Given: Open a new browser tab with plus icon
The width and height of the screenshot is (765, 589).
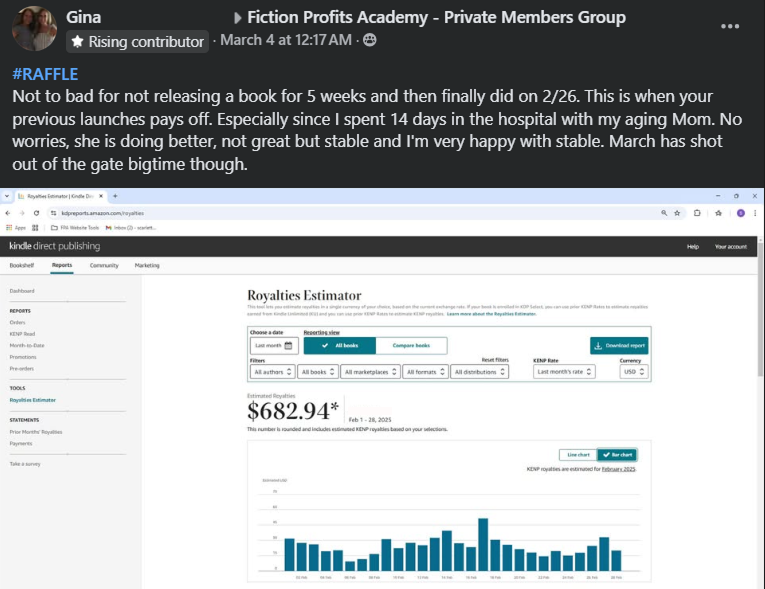Looking at the screenshot, I should [115, 196].
